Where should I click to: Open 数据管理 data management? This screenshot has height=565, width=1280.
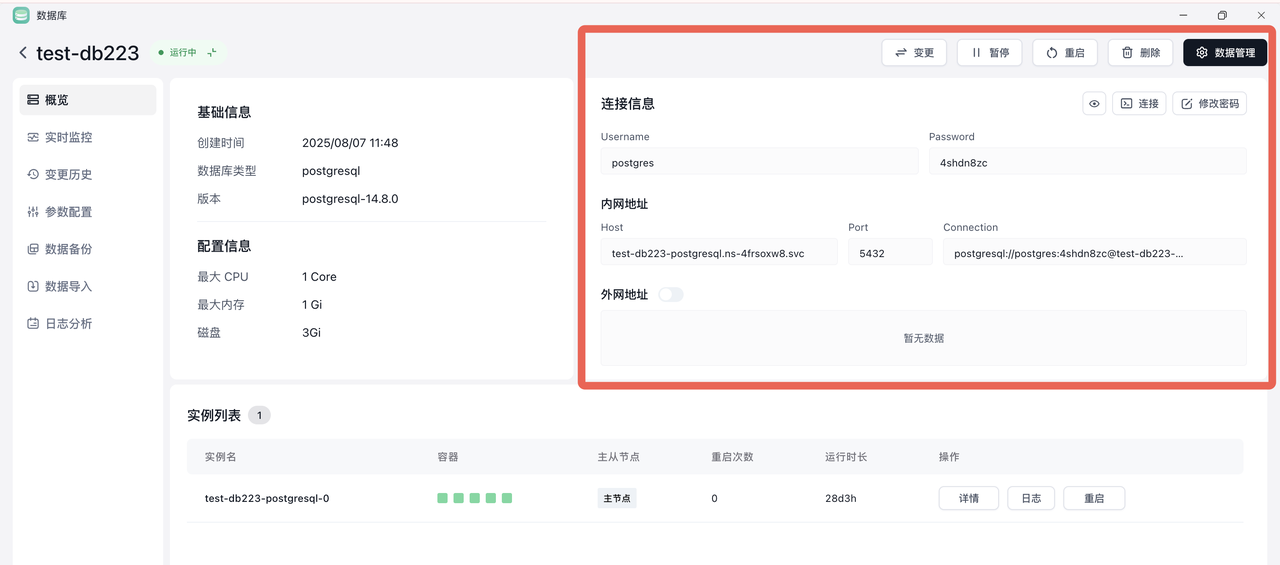[x=1225, y=53]
